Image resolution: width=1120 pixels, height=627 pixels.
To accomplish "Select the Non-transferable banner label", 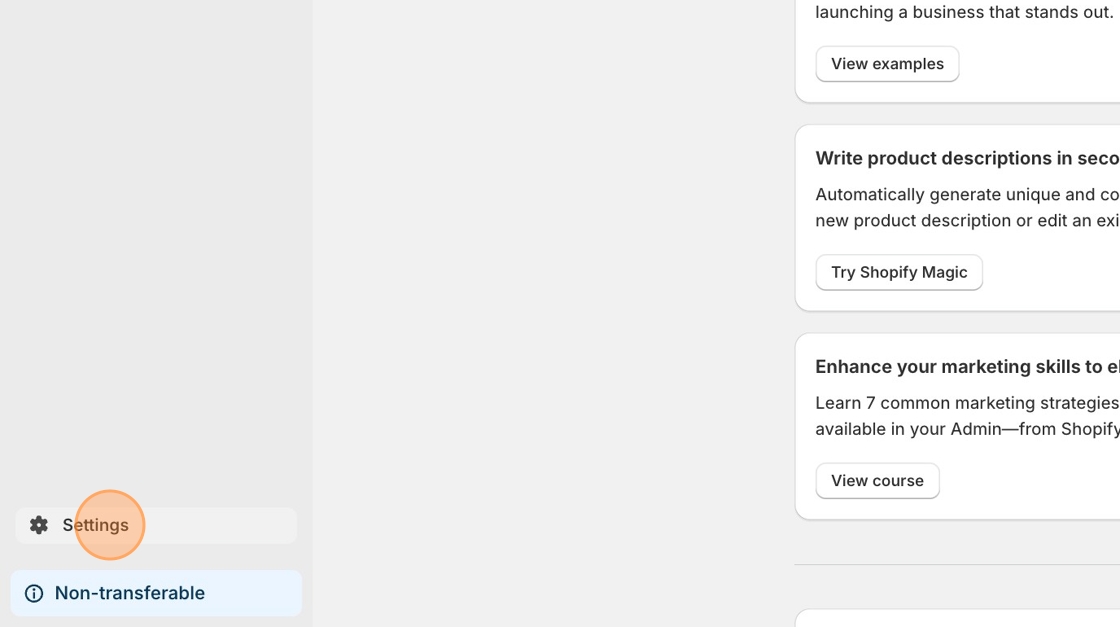I will [130, 593].
